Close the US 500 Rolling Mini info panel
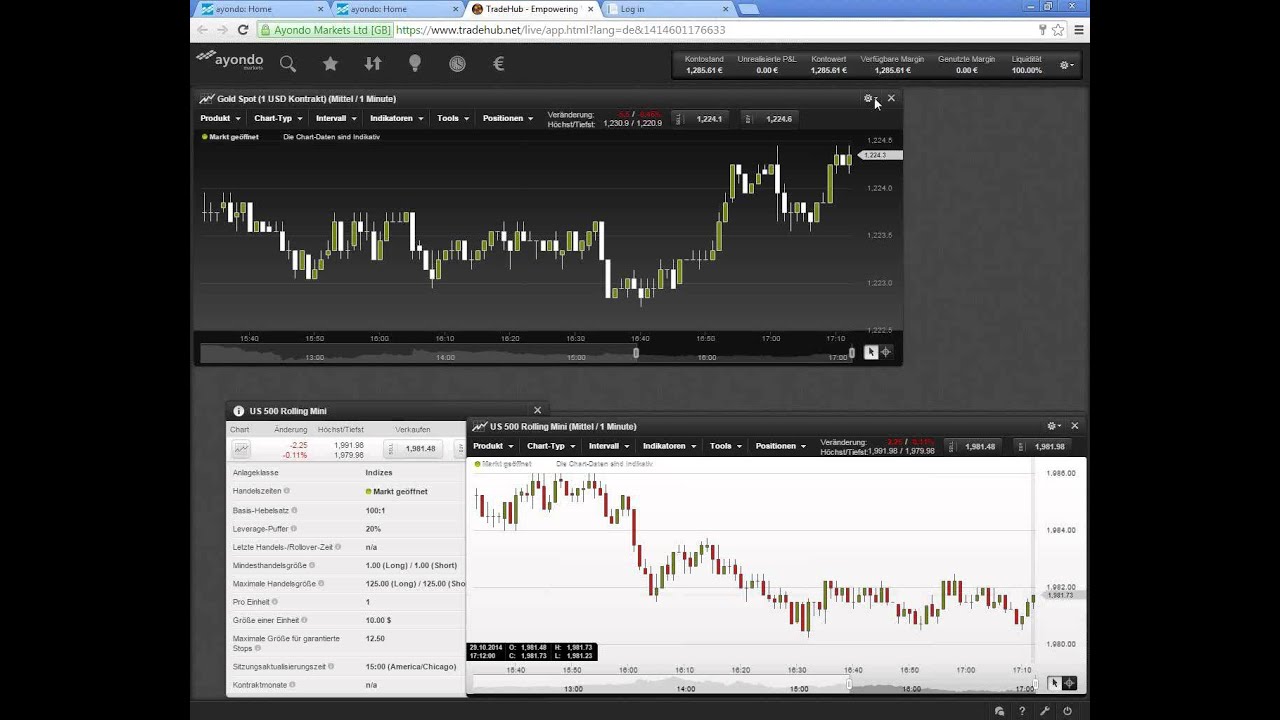Screen dimensions: 1280x720 click(537, 410)
